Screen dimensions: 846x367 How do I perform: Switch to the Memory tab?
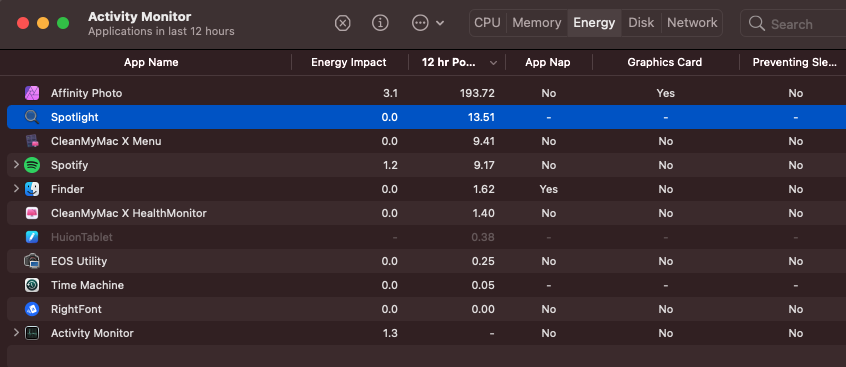pos(537,23)
